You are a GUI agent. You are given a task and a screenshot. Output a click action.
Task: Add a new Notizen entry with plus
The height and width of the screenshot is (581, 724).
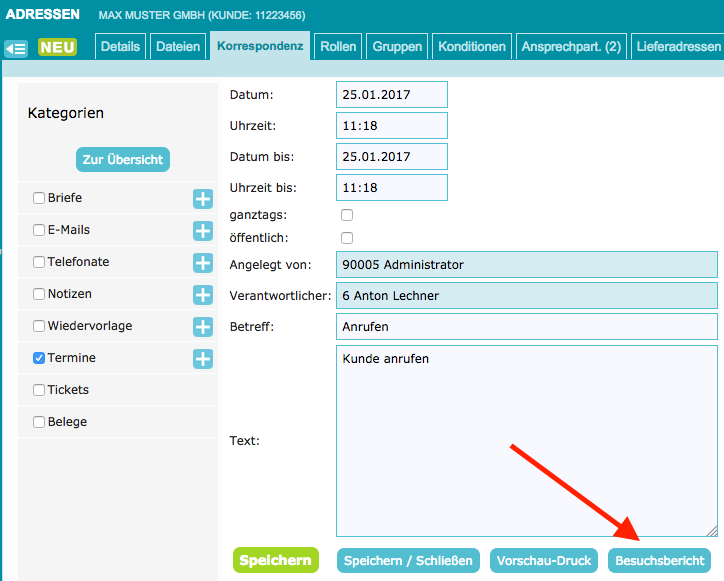pos(203,295)
